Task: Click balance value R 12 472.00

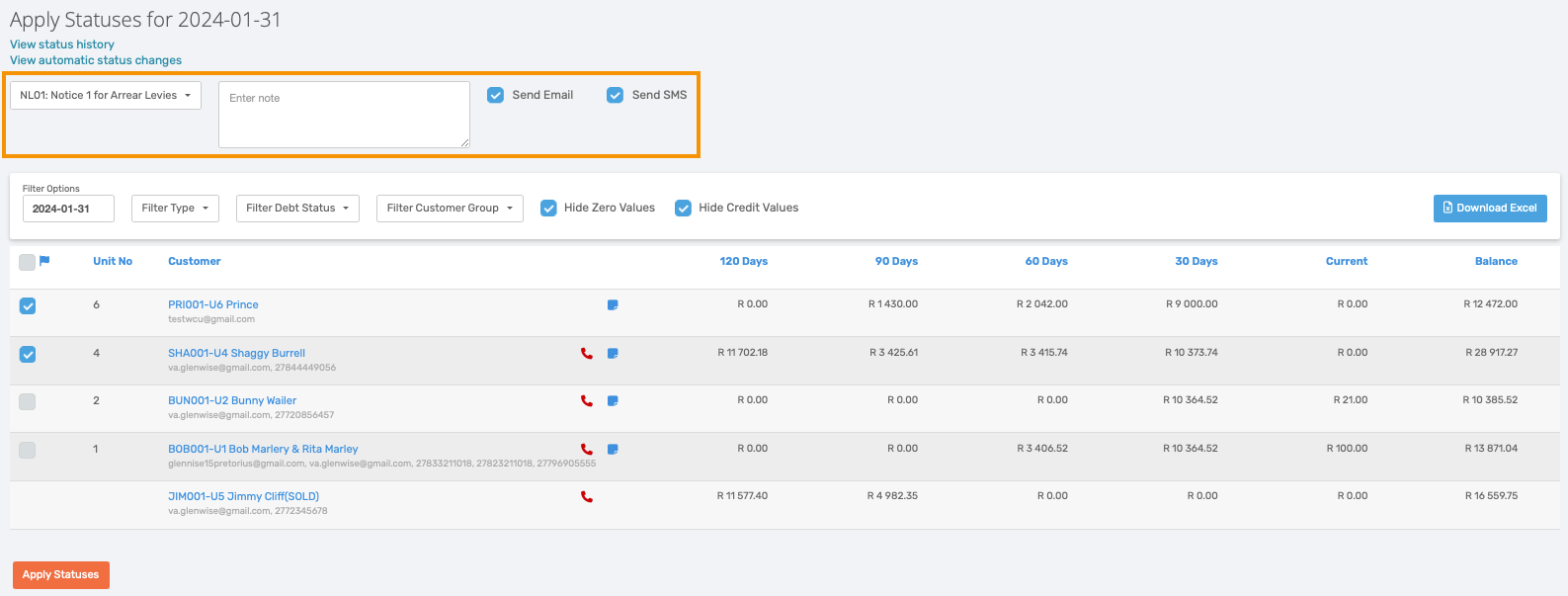Action: click(1490, 304)
